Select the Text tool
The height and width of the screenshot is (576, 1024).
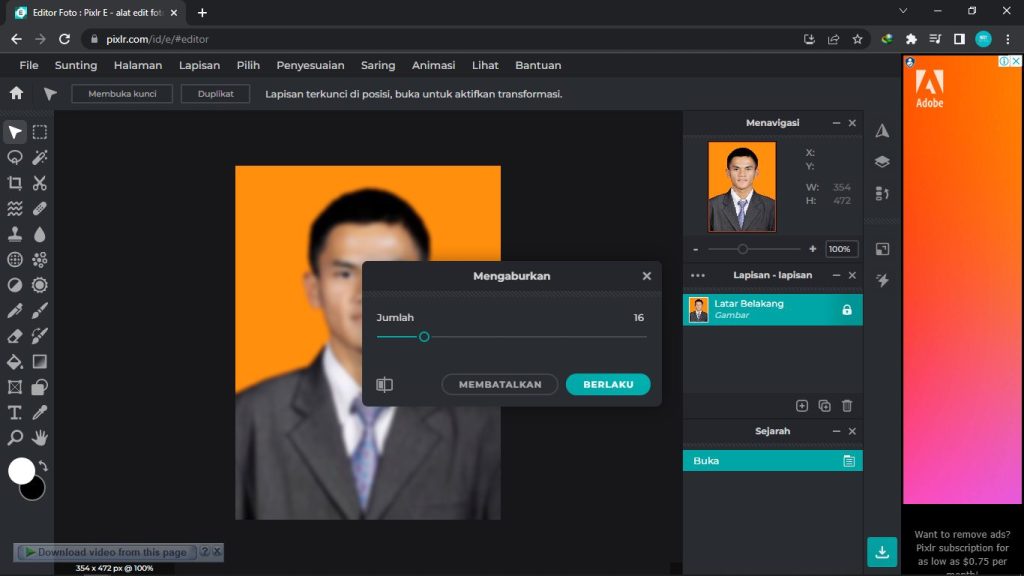click(14, 411)
